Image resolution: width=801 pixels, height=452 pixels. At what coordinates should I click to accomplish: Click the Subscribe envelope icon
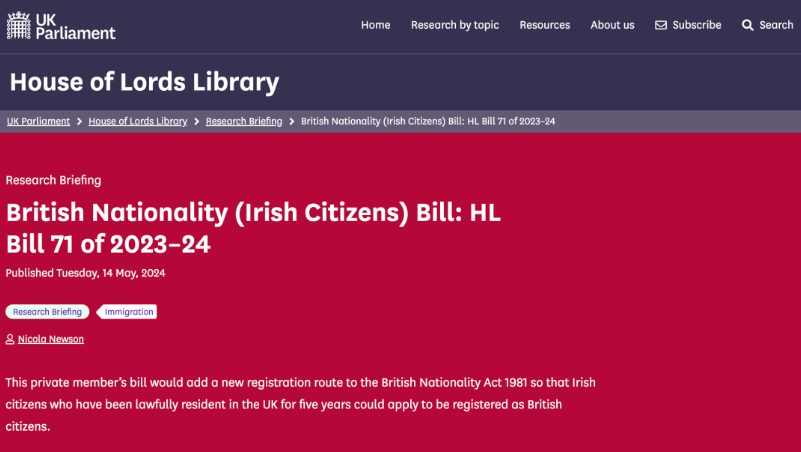[661, 25]
